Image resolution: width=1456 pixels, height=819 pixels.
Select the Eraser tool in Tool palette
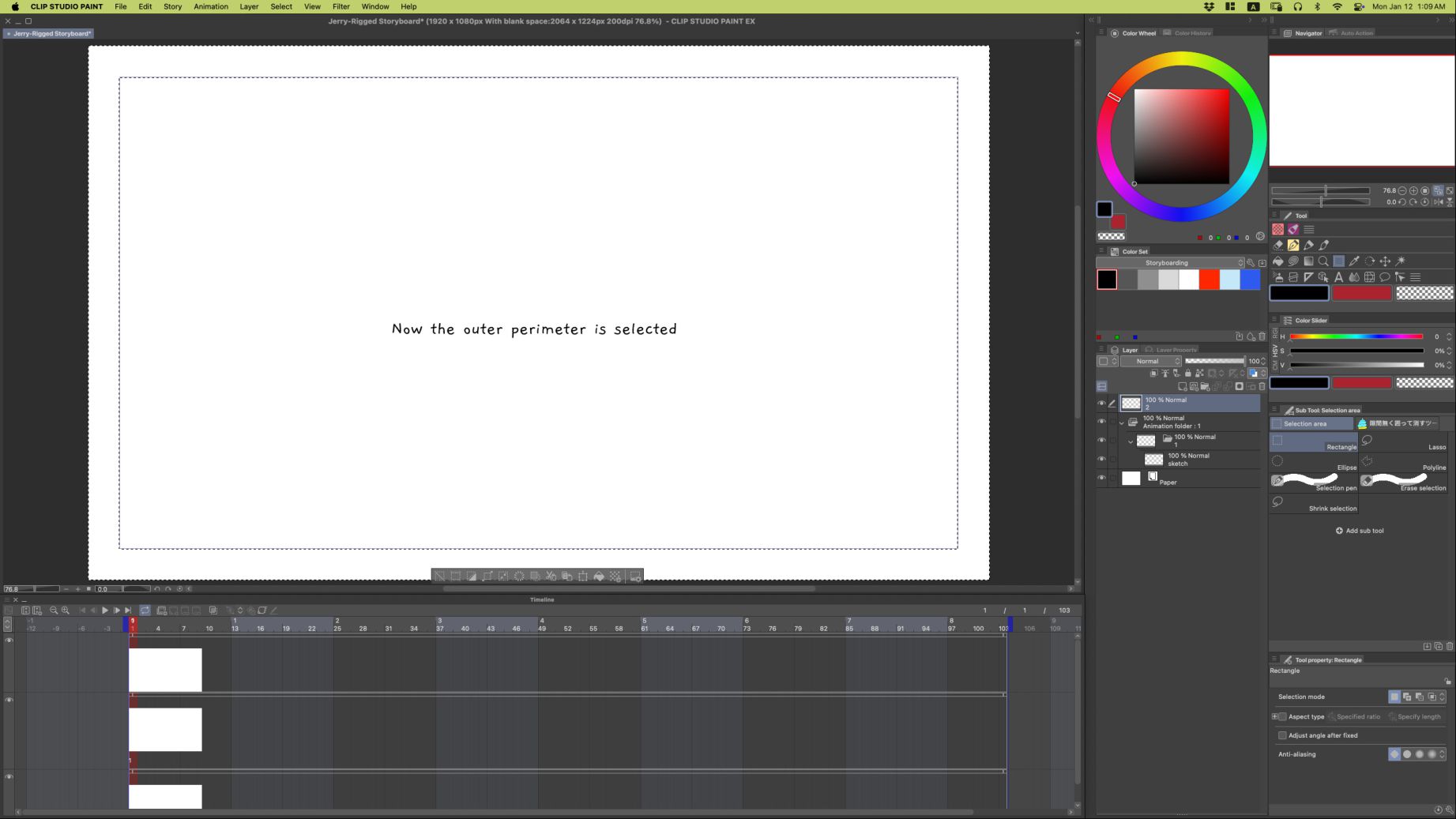tap(1277, 246)
